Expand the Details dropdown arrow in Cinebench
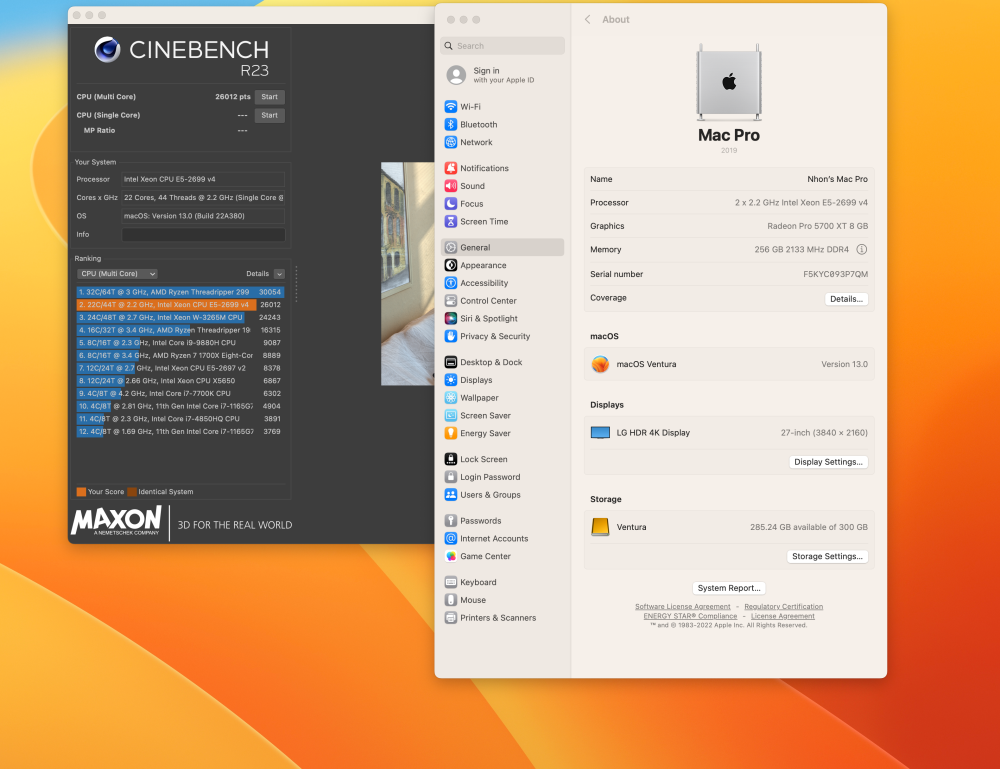Viewport: 1000px width, 769px height. [279, 274]
